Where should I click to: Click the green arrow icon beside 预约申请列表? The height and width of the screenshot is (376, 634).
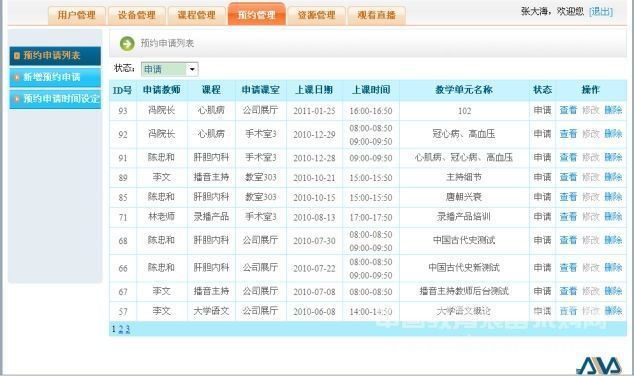[127, 43]
